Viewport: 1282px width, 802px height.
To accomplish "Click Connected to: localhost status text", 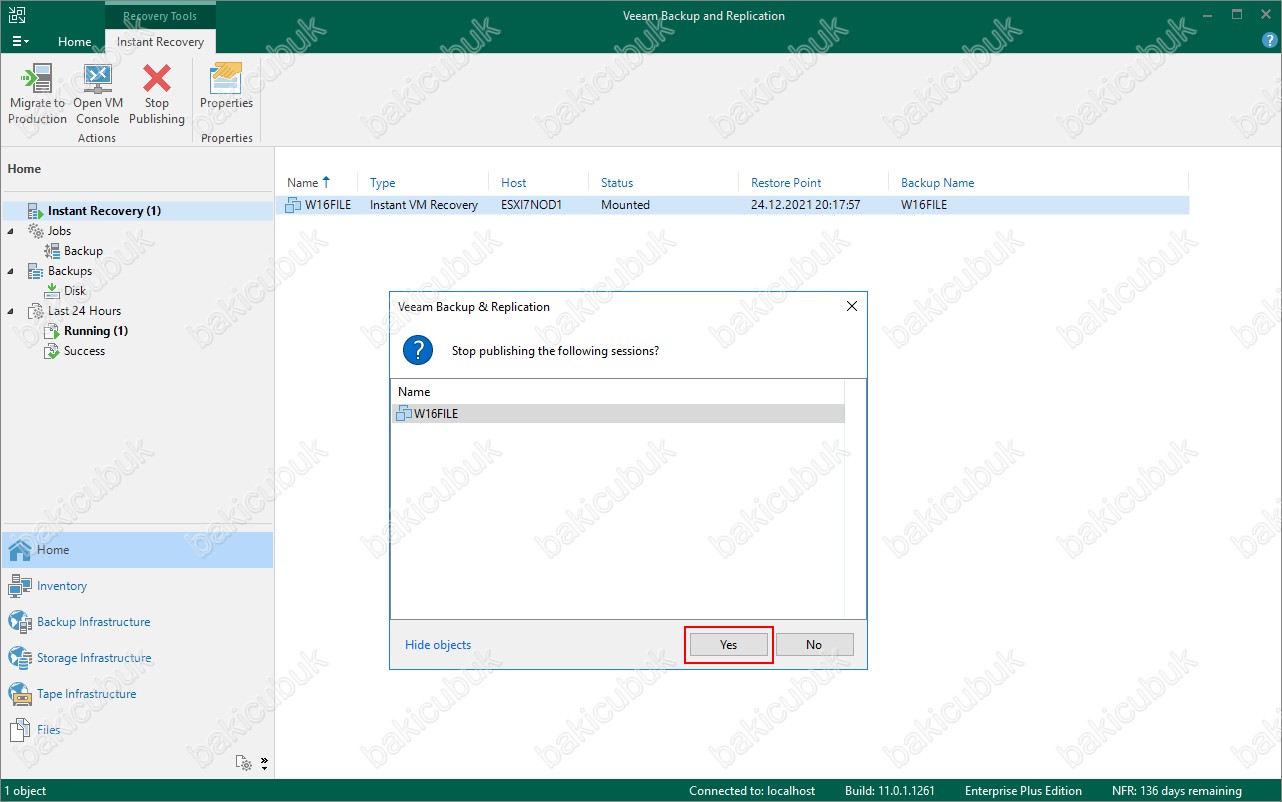I will (752, 791).
